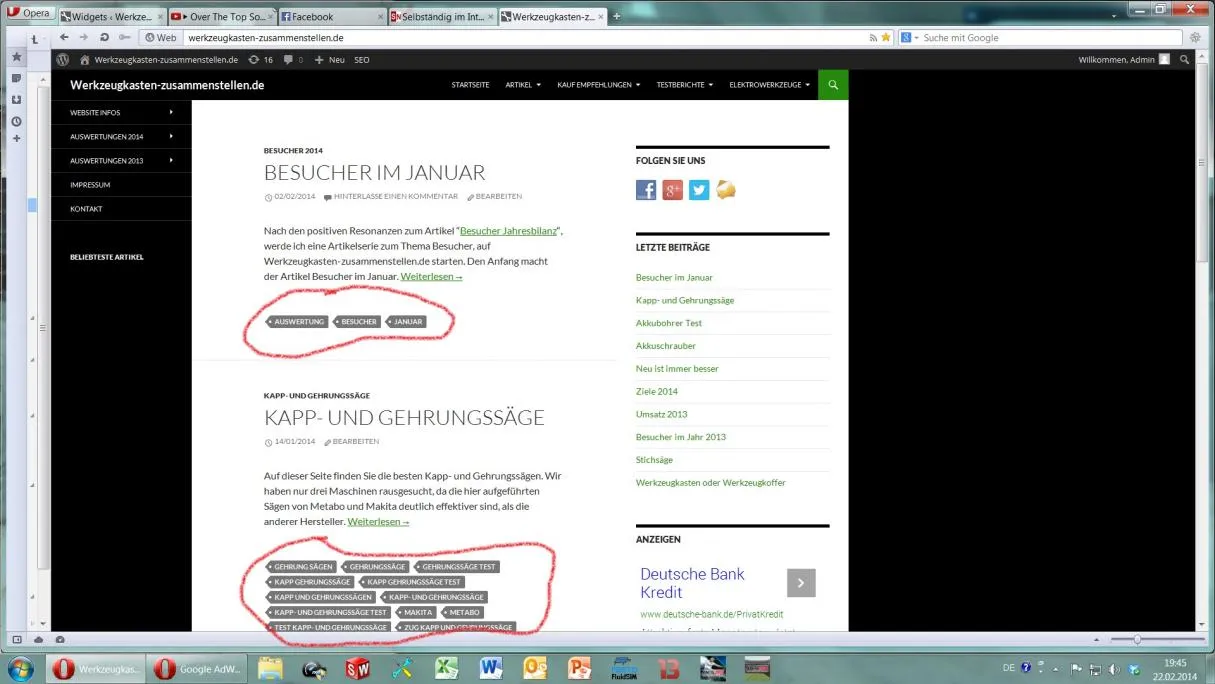
Task: Open the BESUCHER IM JANUAR post title
Action: click(375, 172)
